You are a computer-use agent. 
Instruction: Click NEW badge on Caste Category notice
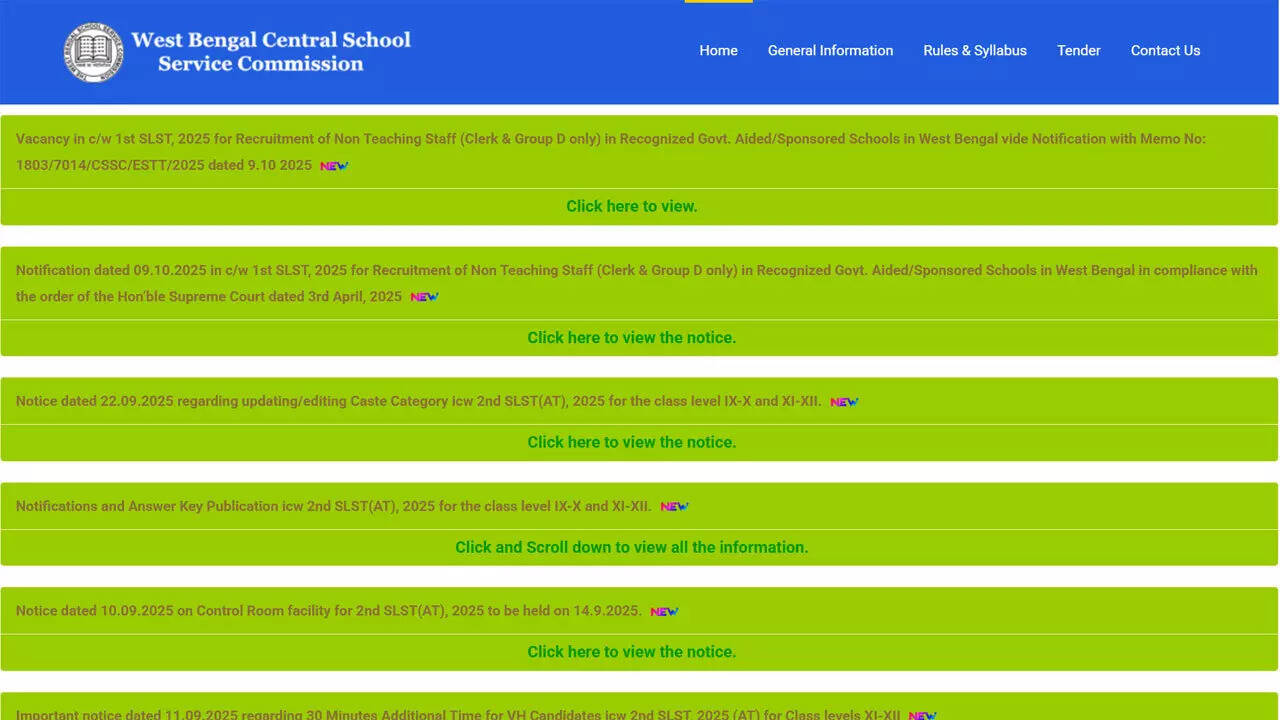844,402
